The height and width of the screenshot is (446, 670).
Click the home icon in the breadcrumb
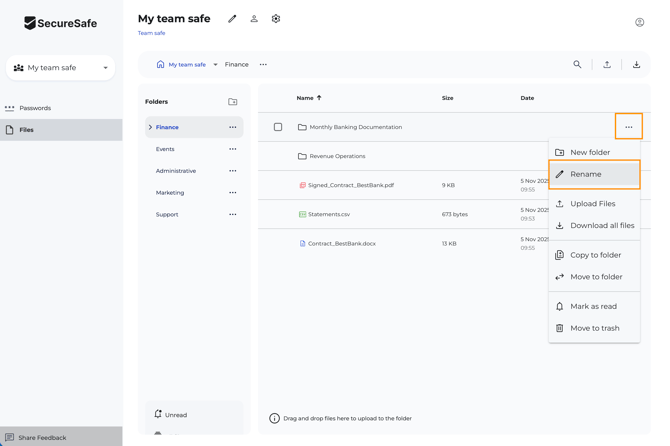tap(160, 65)
